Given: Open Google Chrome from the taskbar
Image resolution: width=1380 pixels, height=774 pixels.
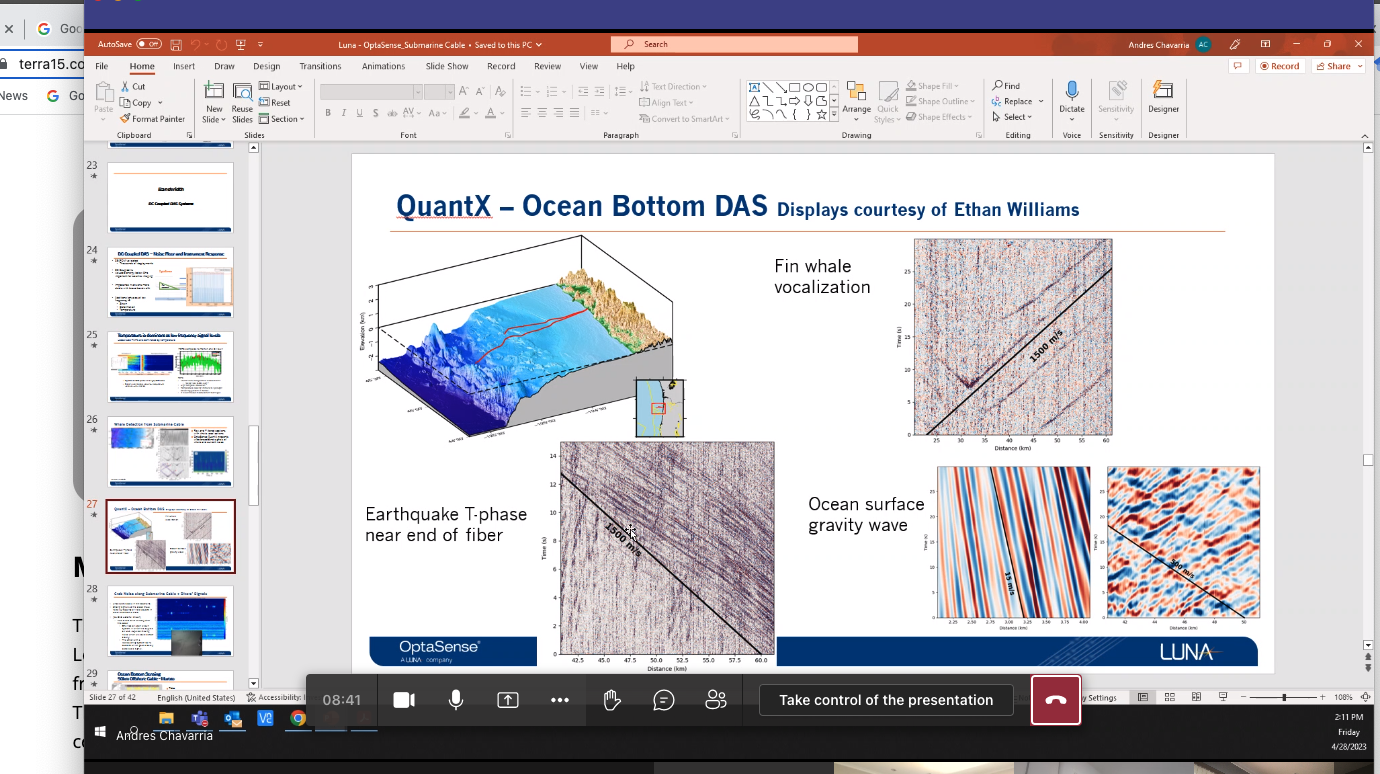Looking at the screenshot, I should point(298,718).
